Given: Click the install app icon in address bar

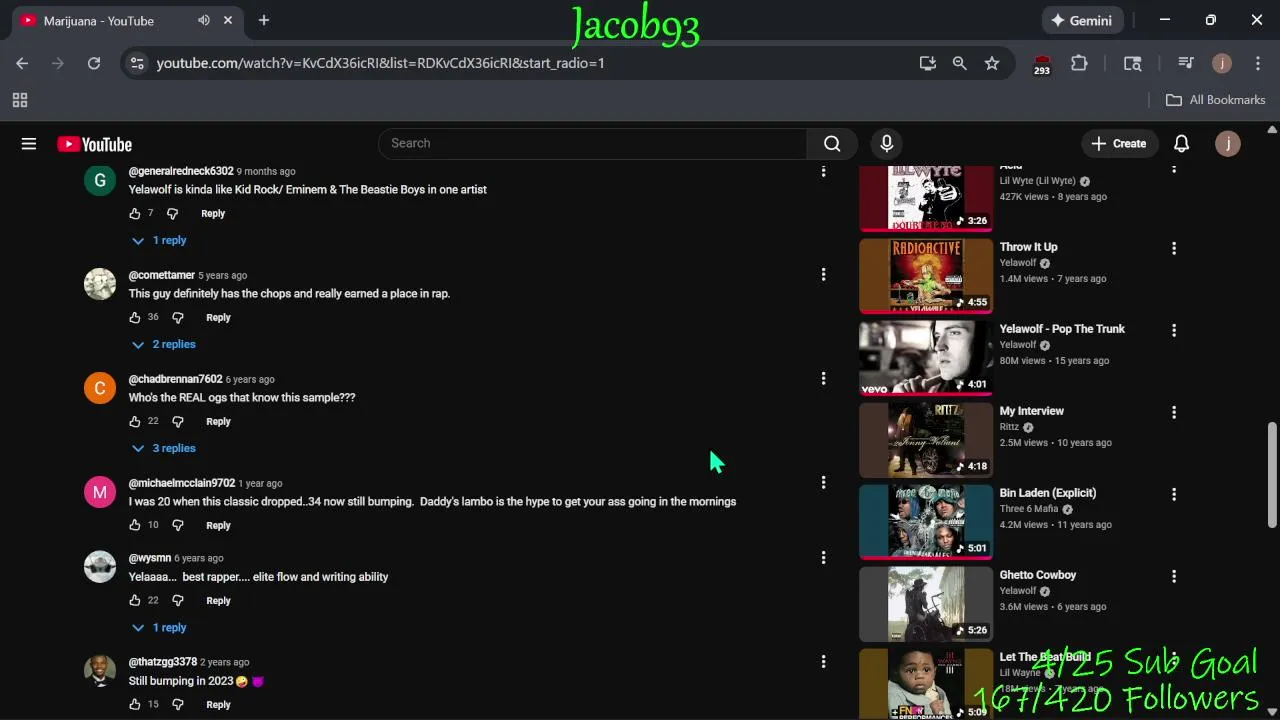Looking at the screenshot, I should point(928,63).
